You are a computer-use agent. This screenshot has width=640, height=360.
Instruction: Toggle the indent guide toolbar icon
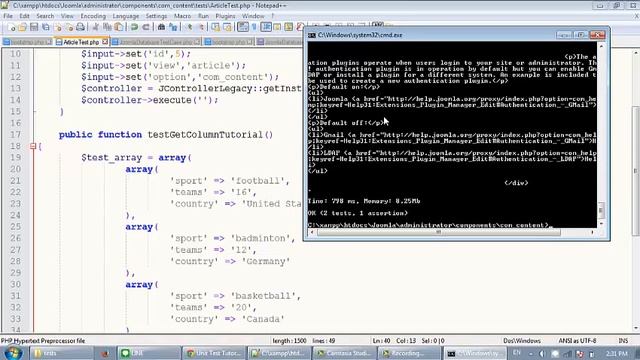[x=266, y=27]
